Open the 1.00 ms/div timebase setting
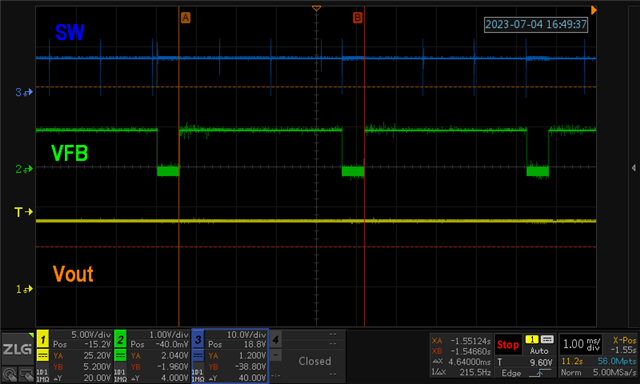The image size is (640, 384). point(581,344)
